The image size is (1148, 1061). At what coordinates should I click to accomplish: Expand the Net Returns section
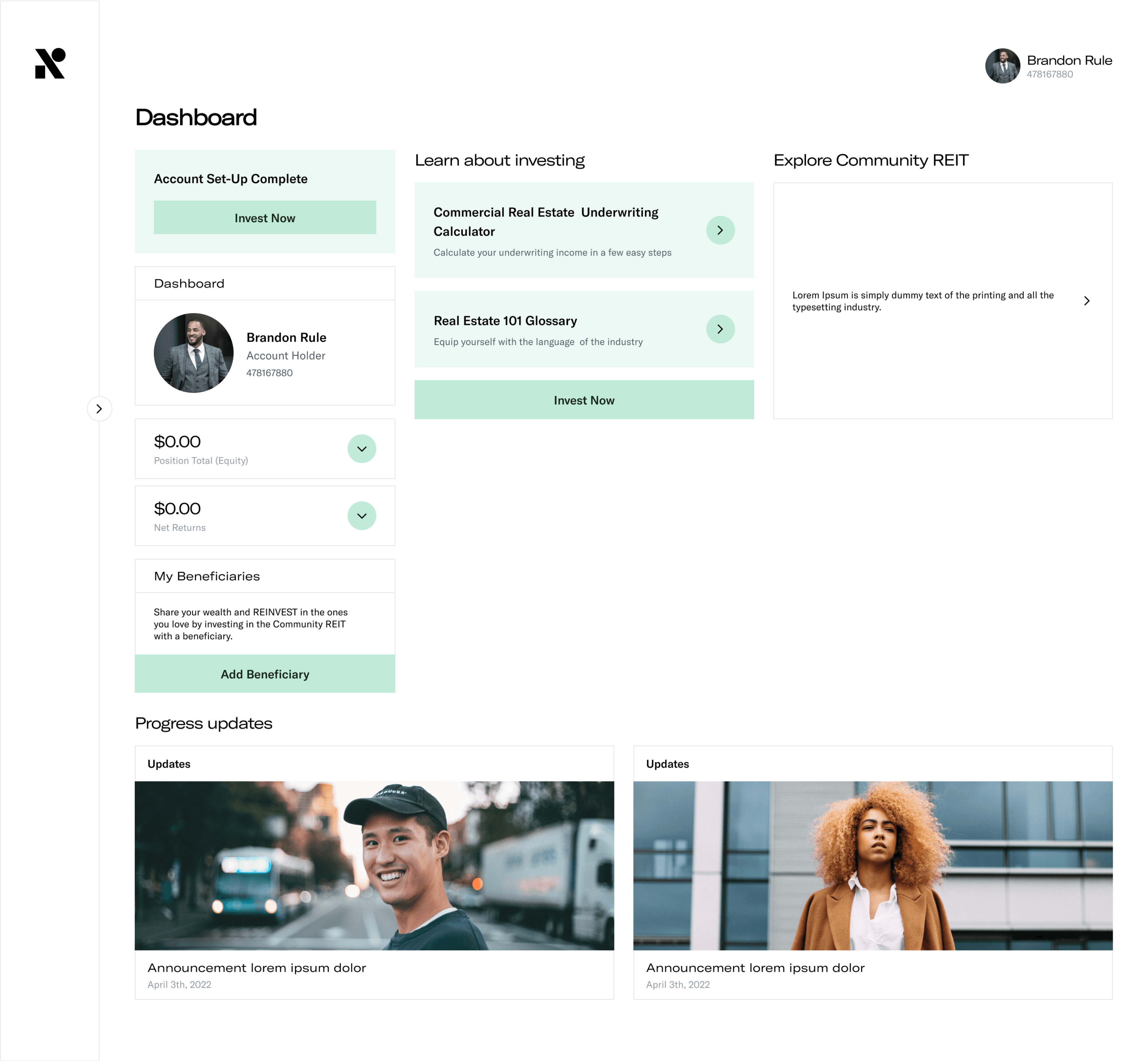pyautogui.click(x=362, y=516)
